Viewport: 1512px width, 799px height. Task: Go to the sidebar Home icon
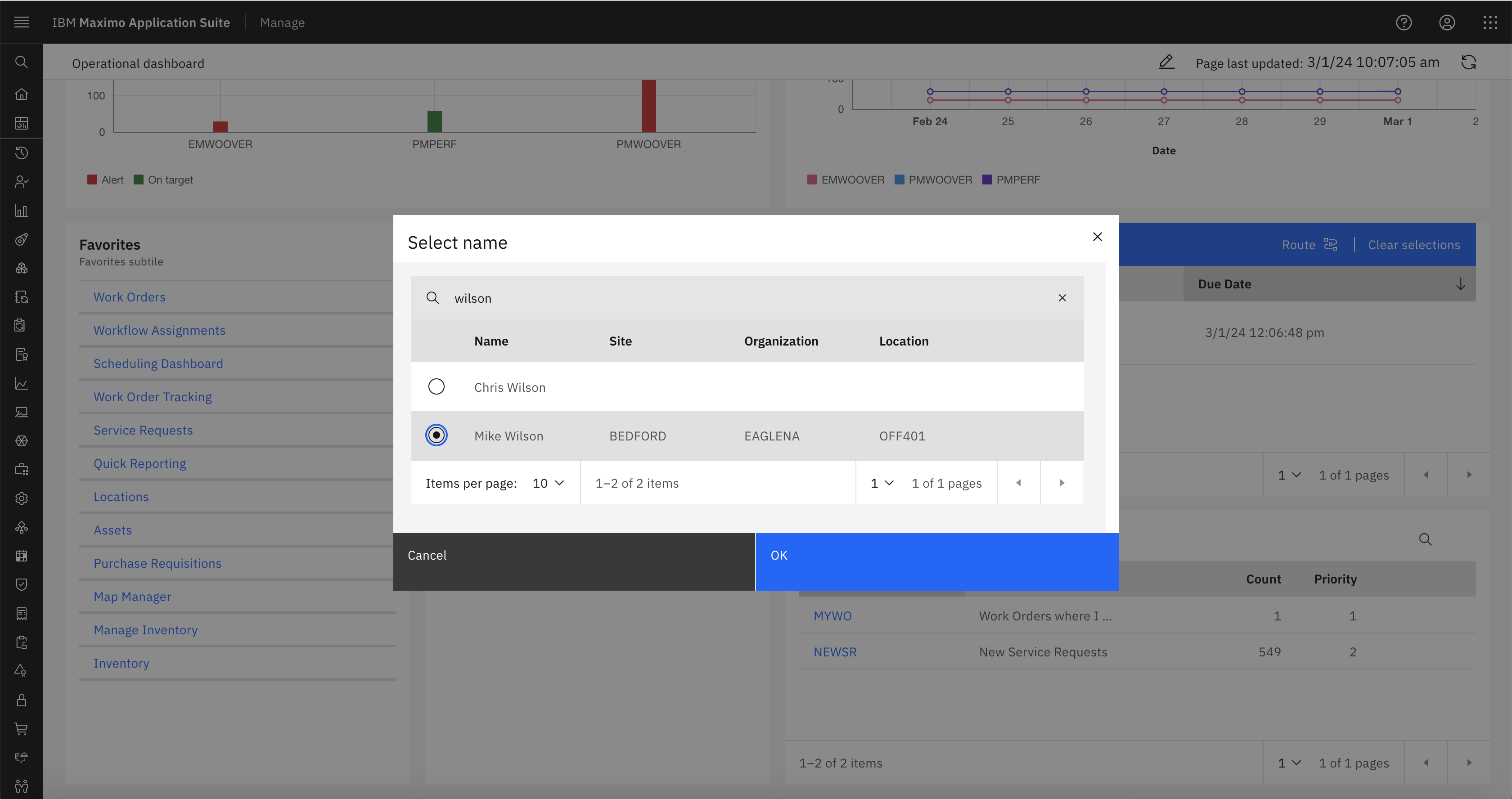click(22, 94)
